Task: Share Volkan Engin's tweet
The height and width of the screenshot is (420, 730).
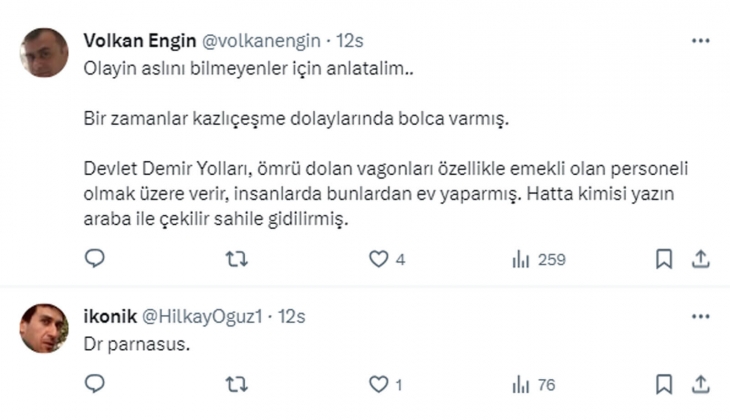Action: [x=701, y=260]
